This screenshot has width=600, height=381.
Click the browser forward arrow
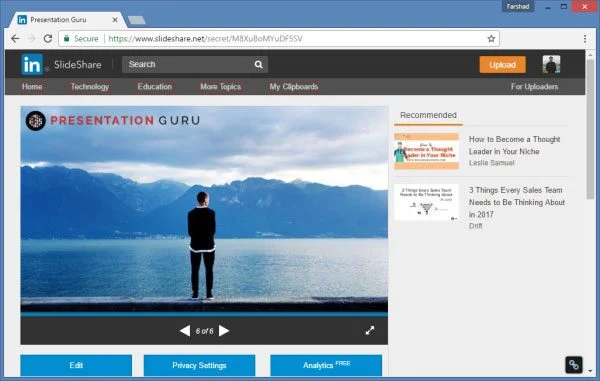pos(32,39)
